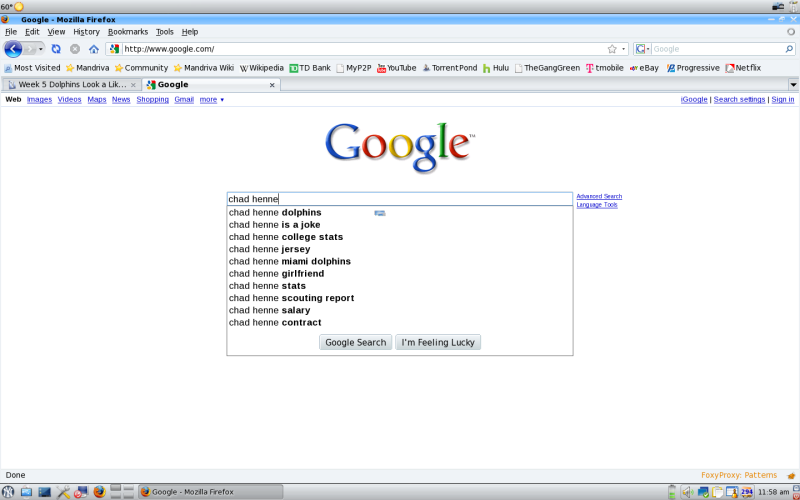Select suggestion 'chad henne girlfriend'
This screenshot has width=800, height=500.
click(x=399, y=274)
